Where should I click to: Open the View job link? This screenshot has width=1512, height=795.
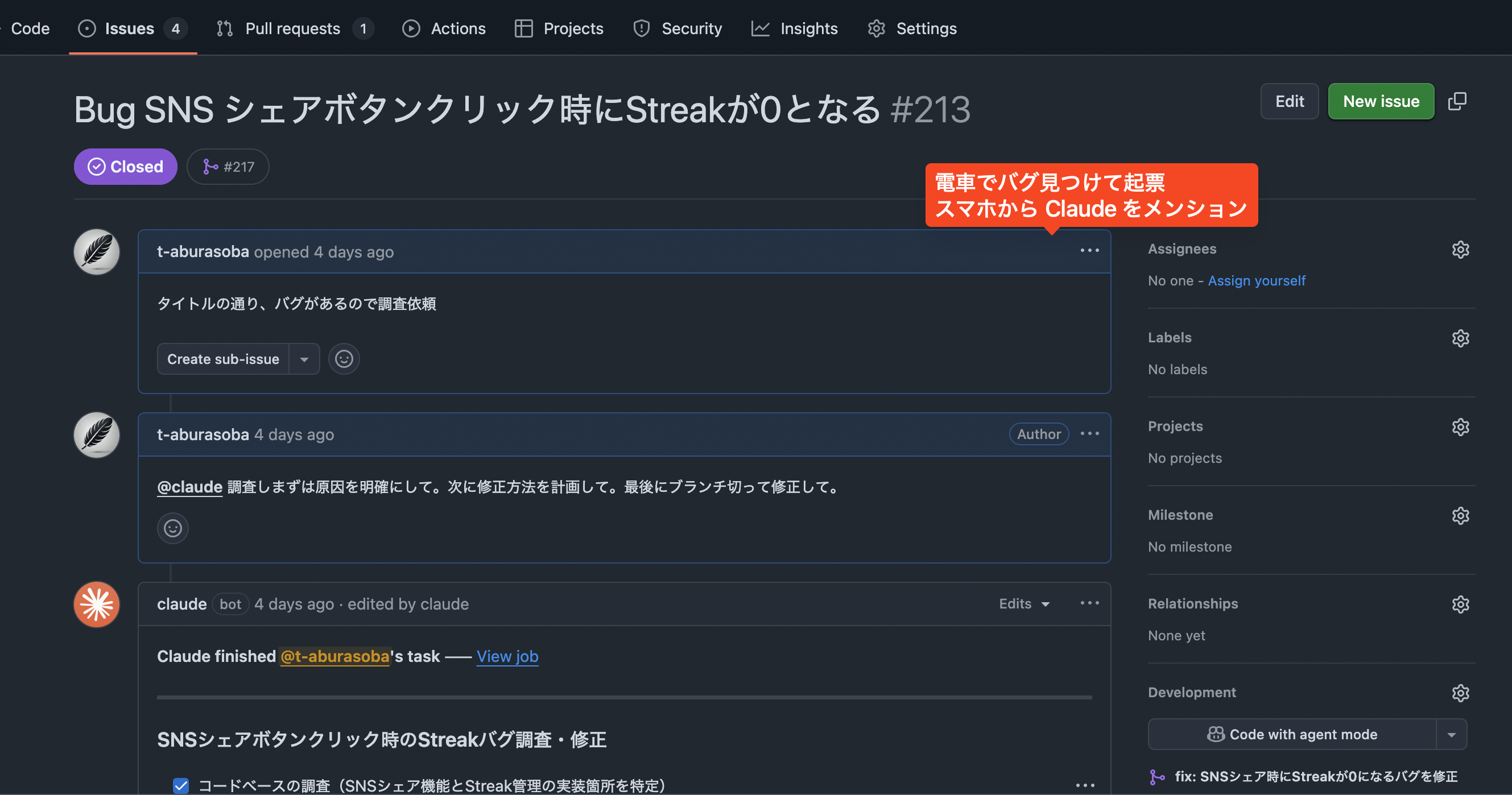tap(507, 656)
